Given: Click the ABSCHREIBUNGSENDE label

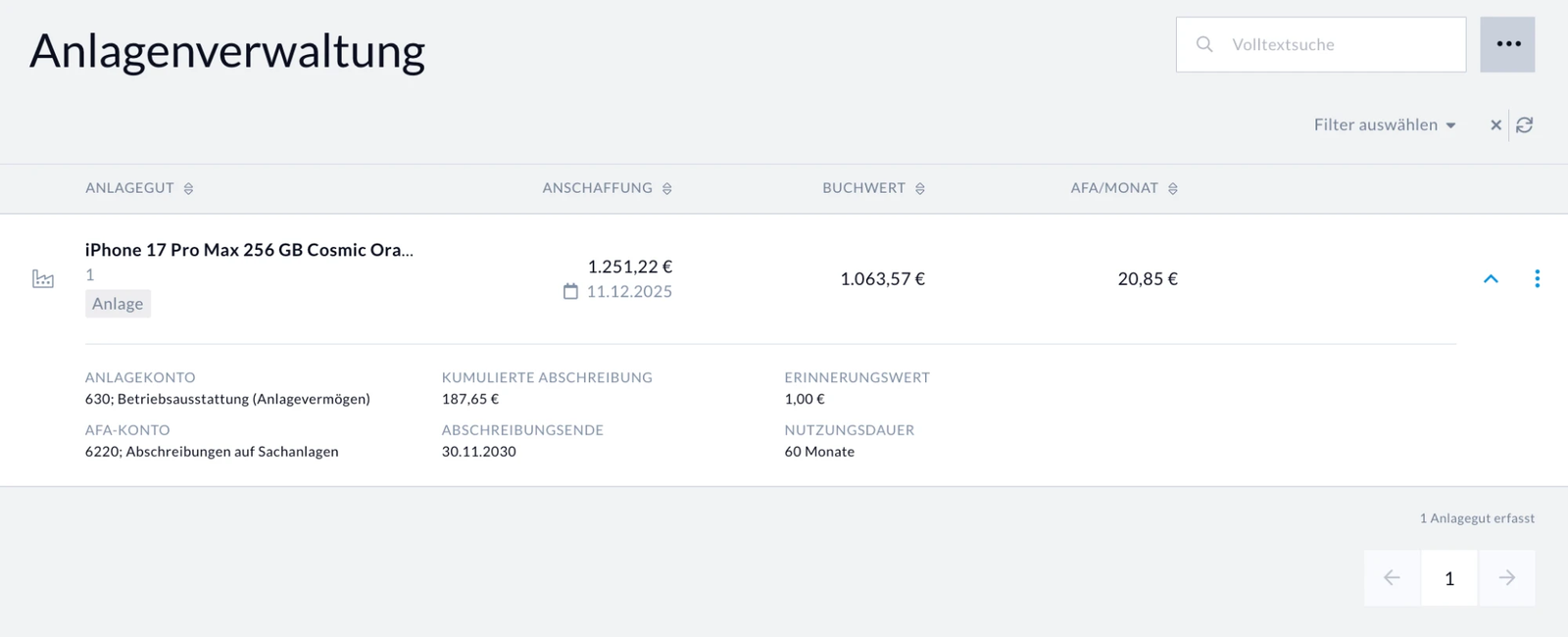Looking at the screenshot, I should 522,430.
